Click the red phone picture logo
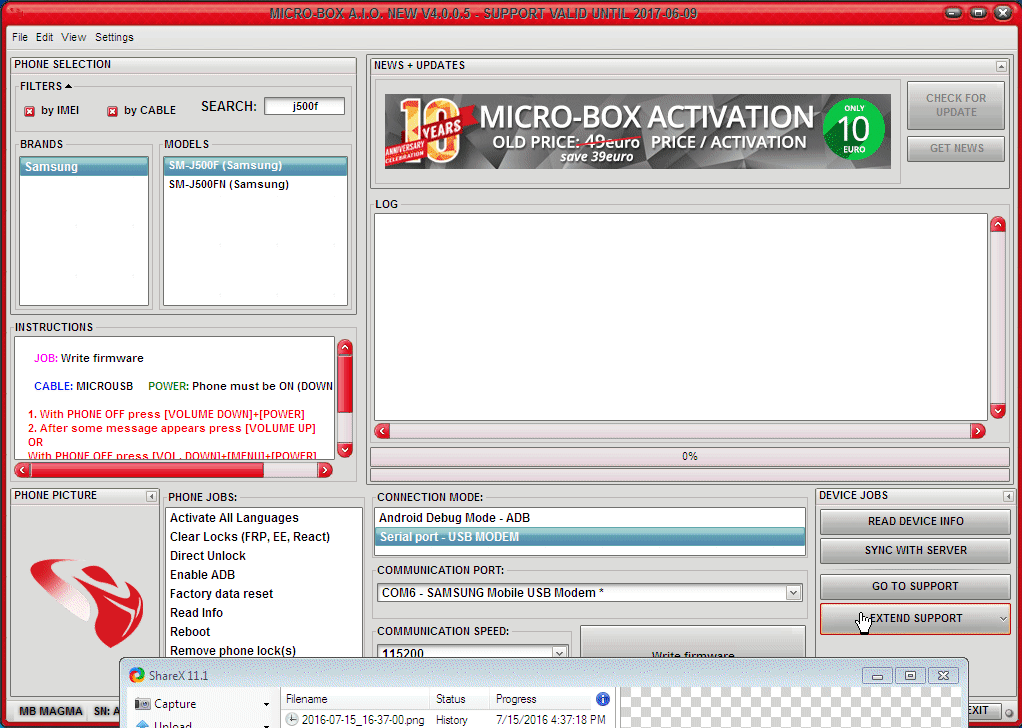This screenshot has width=1022, height=728. click(x=86, y=600)
